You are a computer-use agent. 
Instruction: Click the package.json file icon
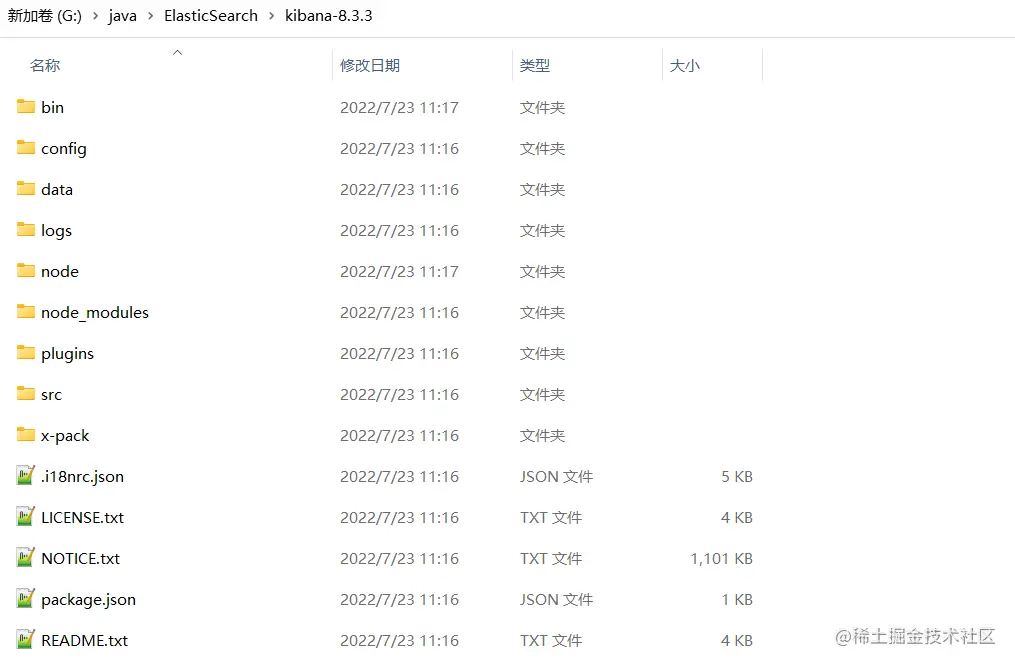pyautogui.click(x=25, y=599)
